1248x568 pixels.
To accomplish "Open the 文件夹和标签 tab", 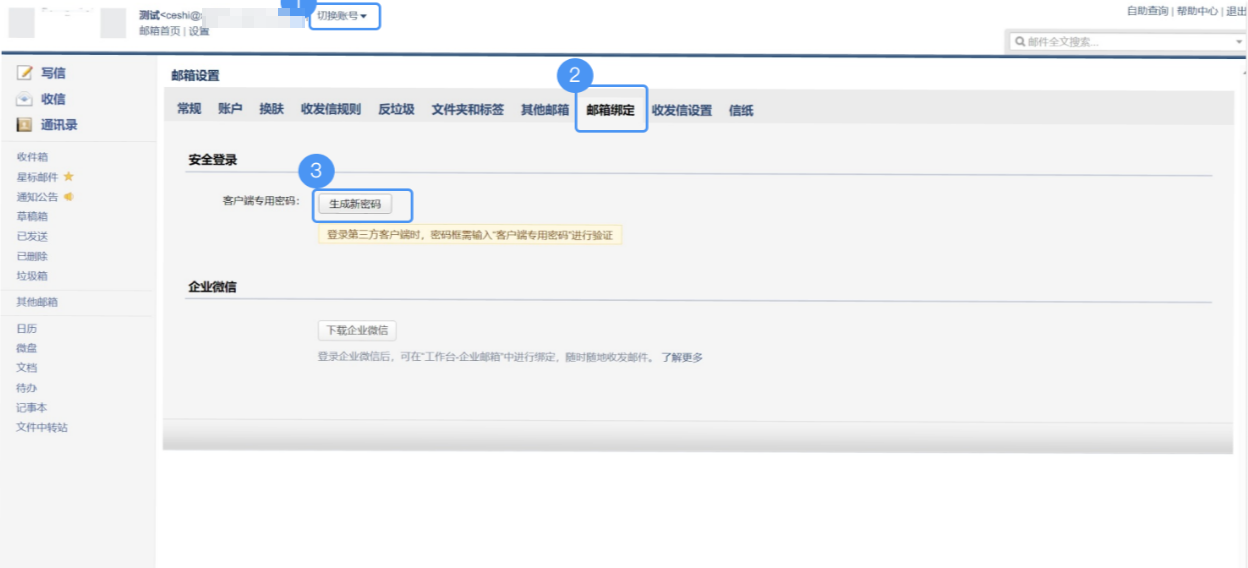I will [467, 110].
